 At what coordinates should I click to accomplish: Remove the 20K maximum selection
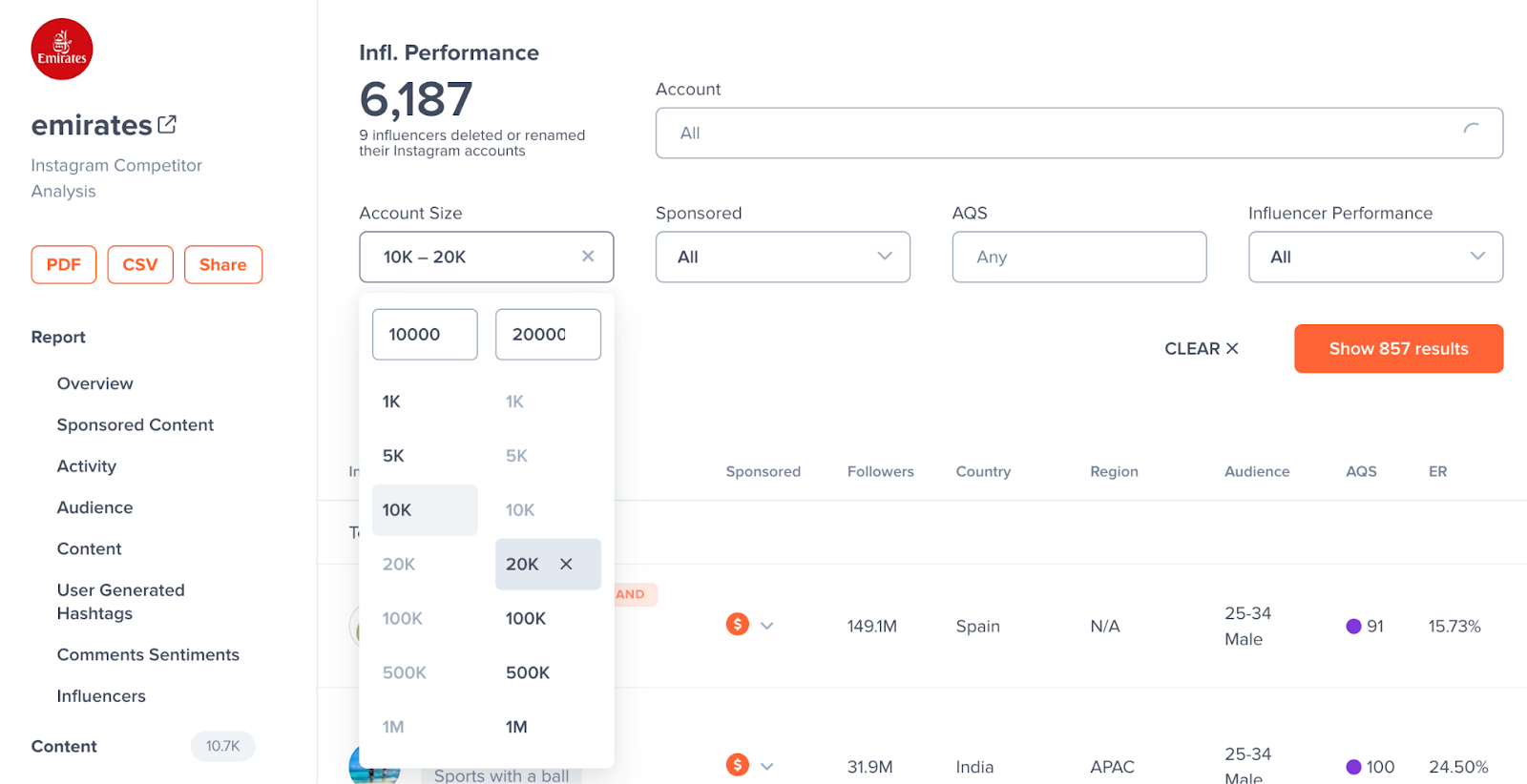pyautogui.click(x=566, y=564)
